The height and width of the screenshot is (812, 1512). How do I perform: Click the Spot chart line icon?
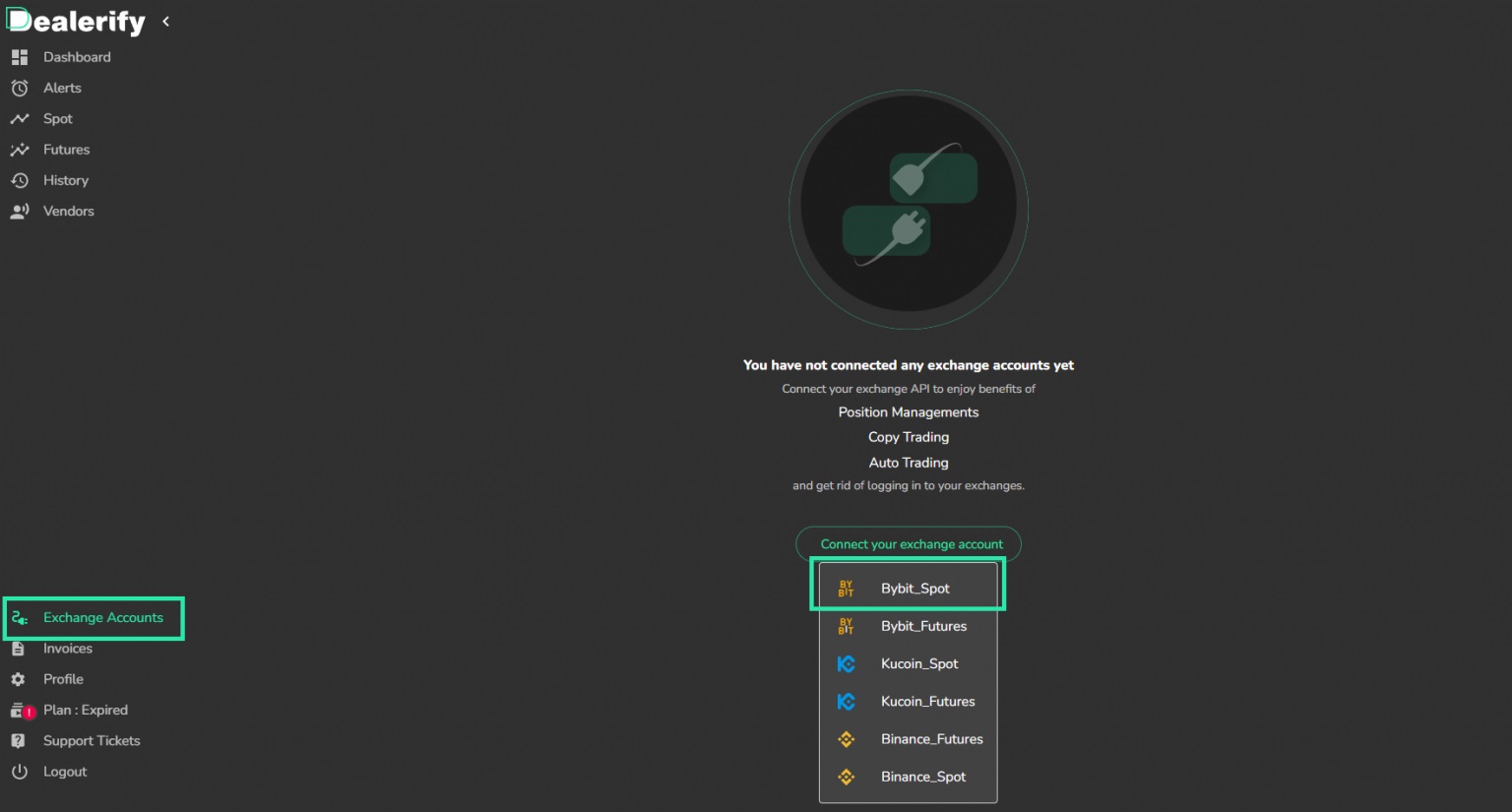[19, 118]
